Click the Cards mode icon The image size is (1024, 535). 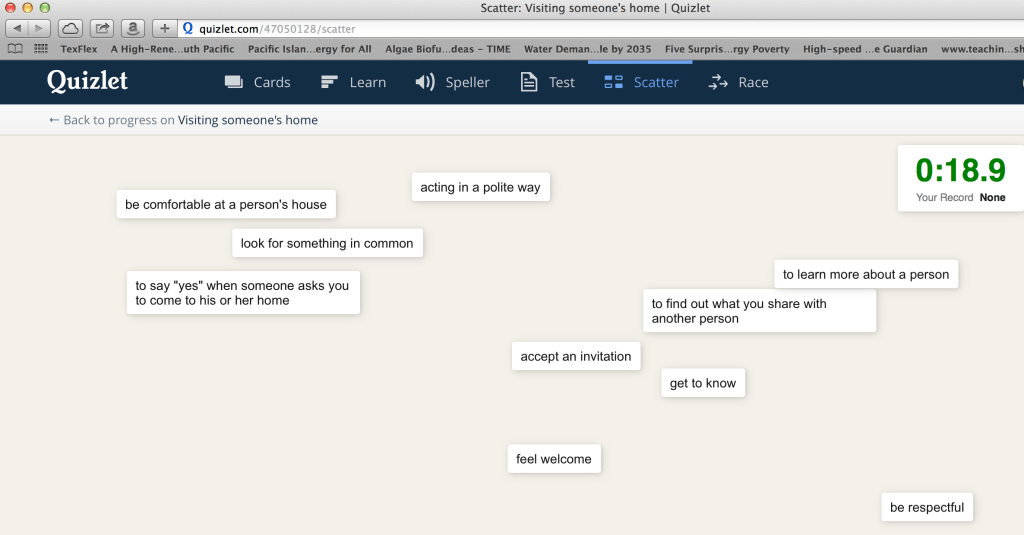click(234, 82)
